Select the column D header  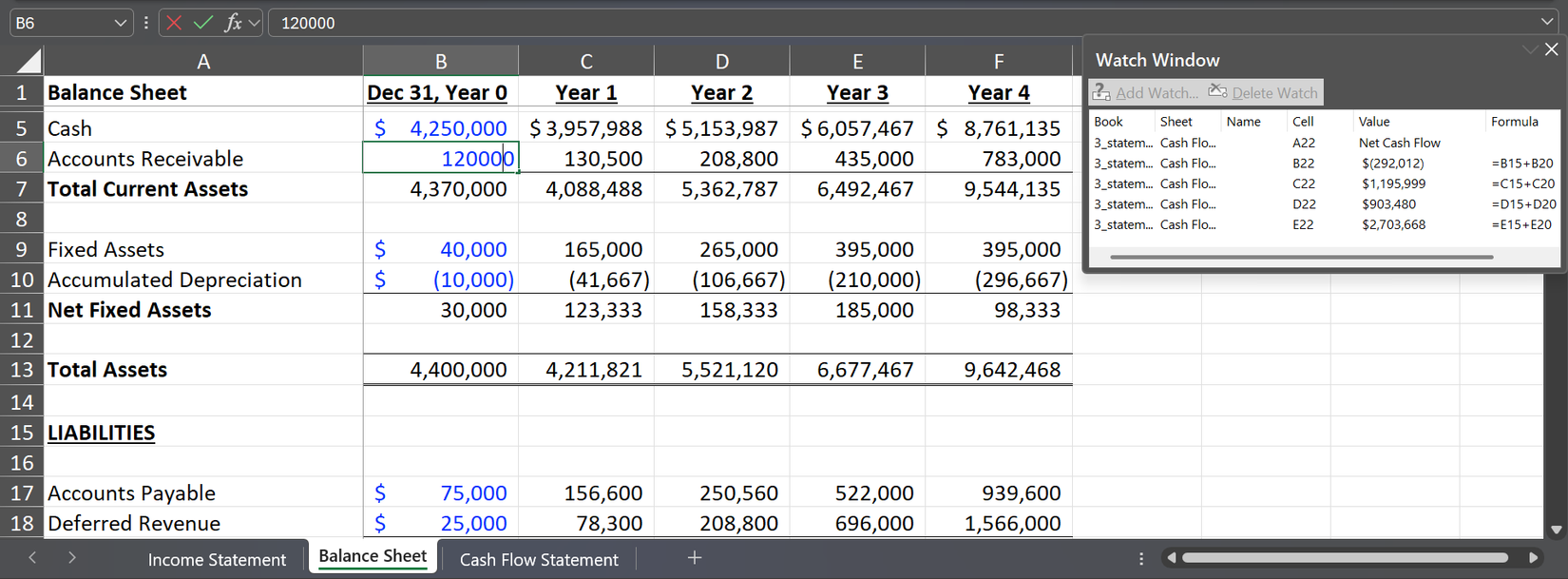coord(722,62)
